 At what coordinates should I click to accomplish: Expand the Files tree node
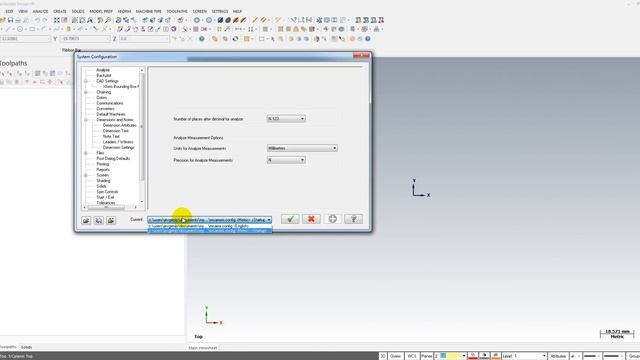click(x=86, y=153)
